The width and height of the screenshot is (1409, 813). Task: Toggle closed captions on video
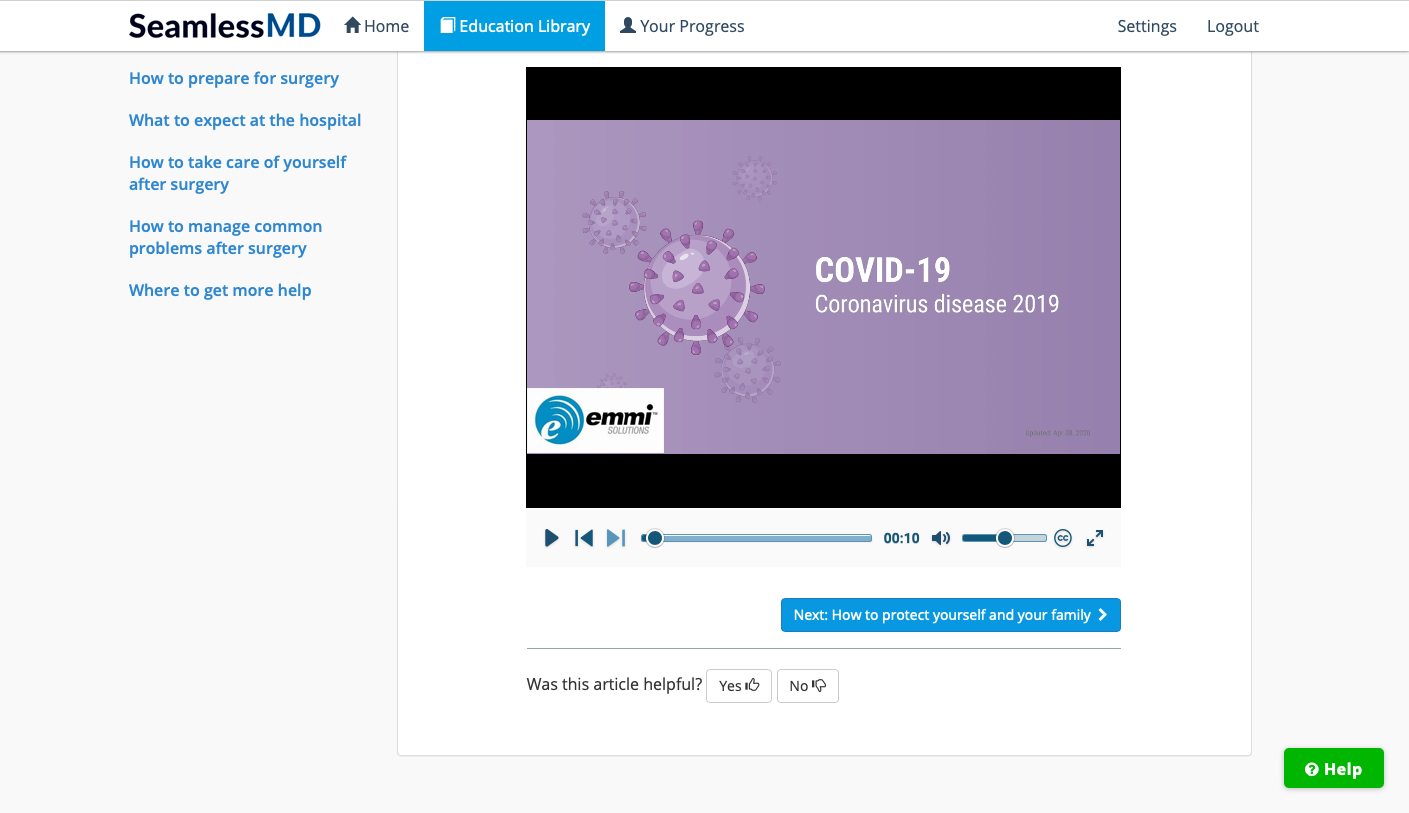[1063, 538]
